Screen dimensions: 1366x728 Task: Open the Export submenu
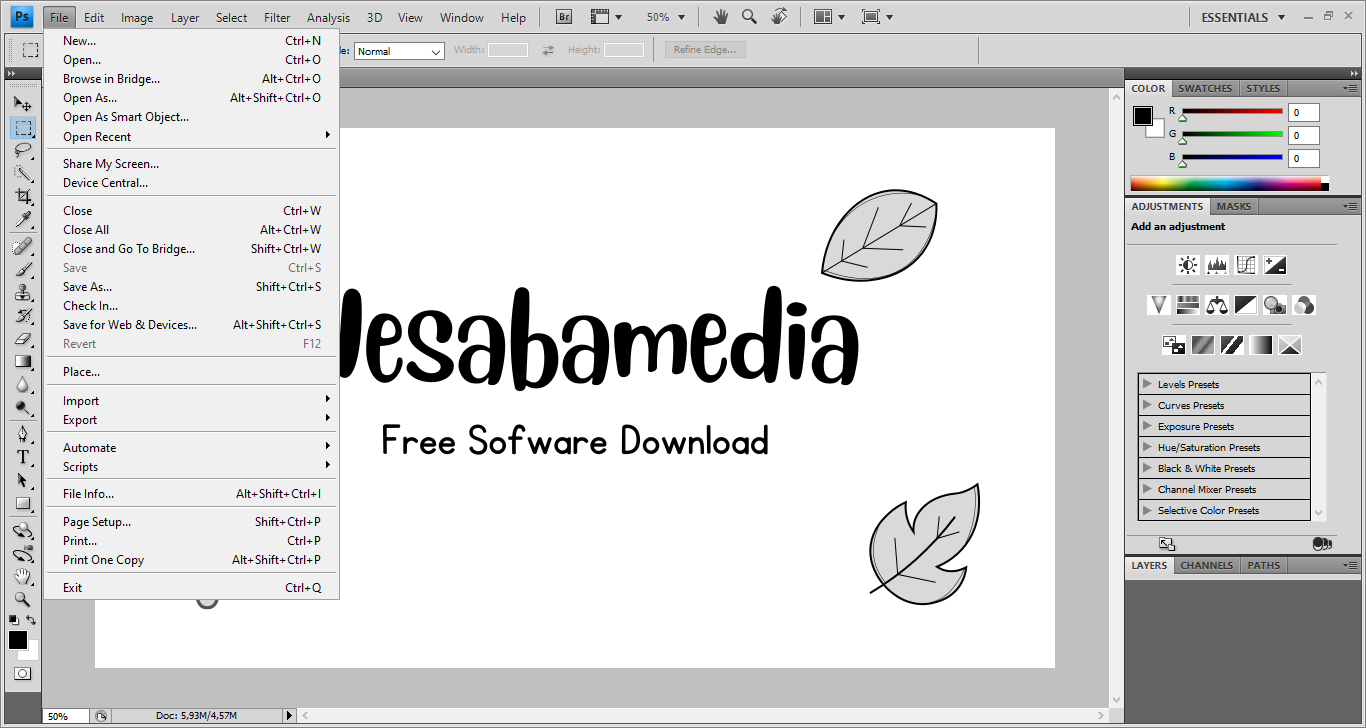pyautogui.click(x=80, y=420)
